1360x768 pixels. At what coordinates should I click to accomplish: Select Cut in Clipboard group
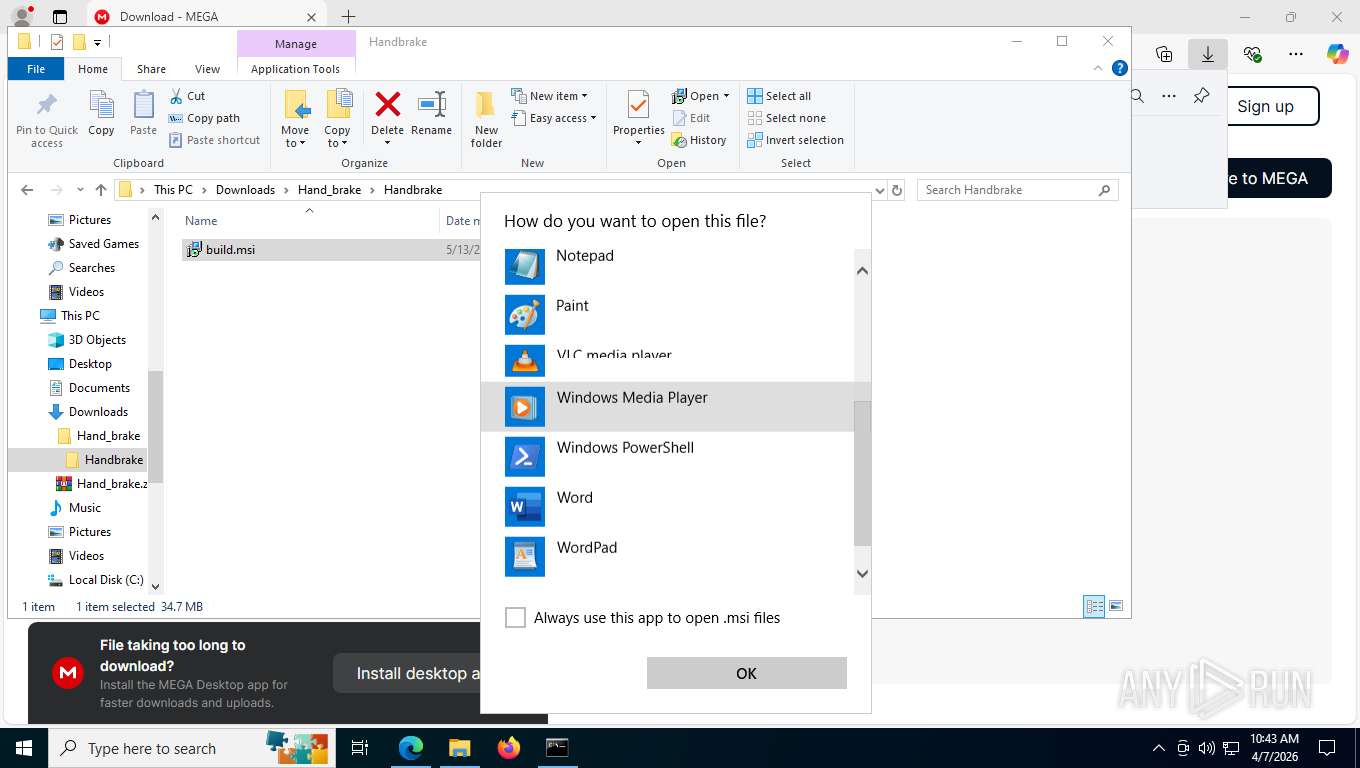(x=186, y=96)
